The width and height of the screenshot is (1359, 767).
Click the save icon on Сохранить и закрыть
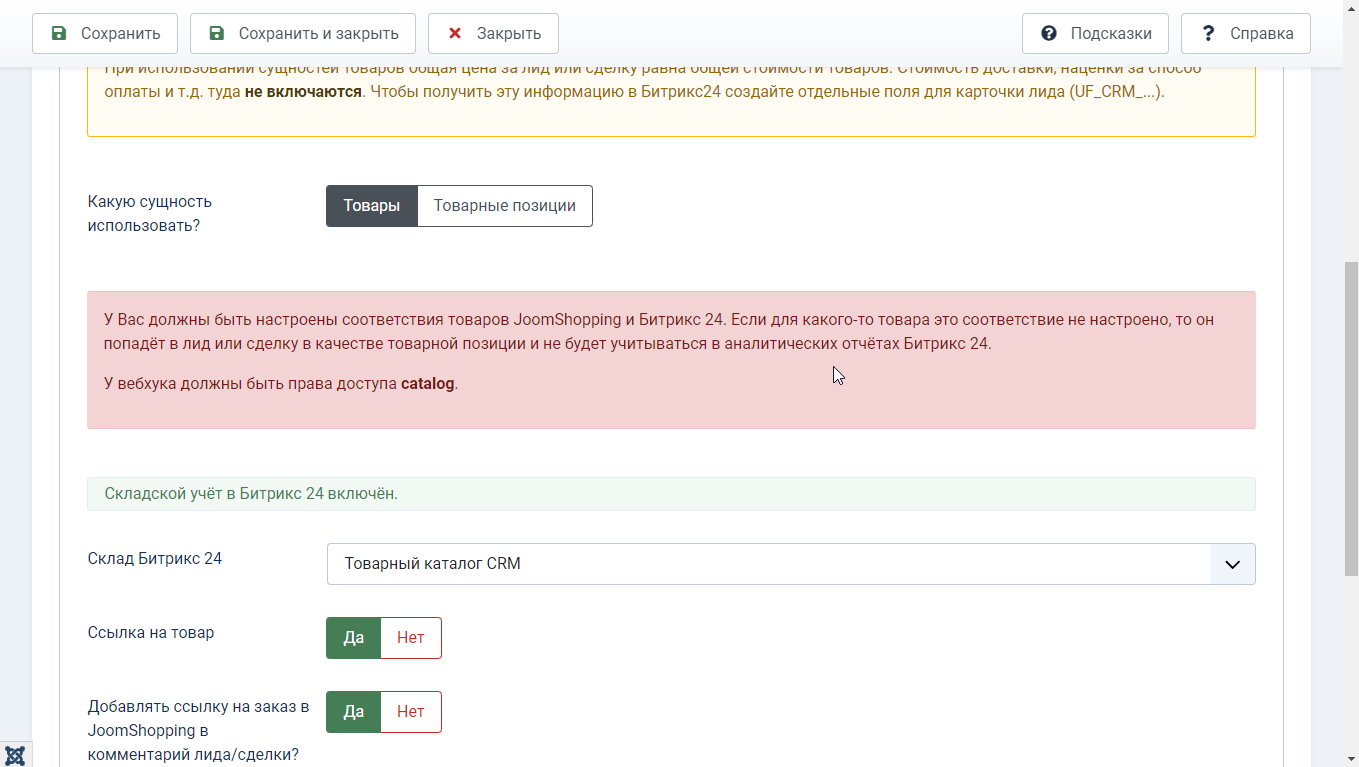pos(217,33)
